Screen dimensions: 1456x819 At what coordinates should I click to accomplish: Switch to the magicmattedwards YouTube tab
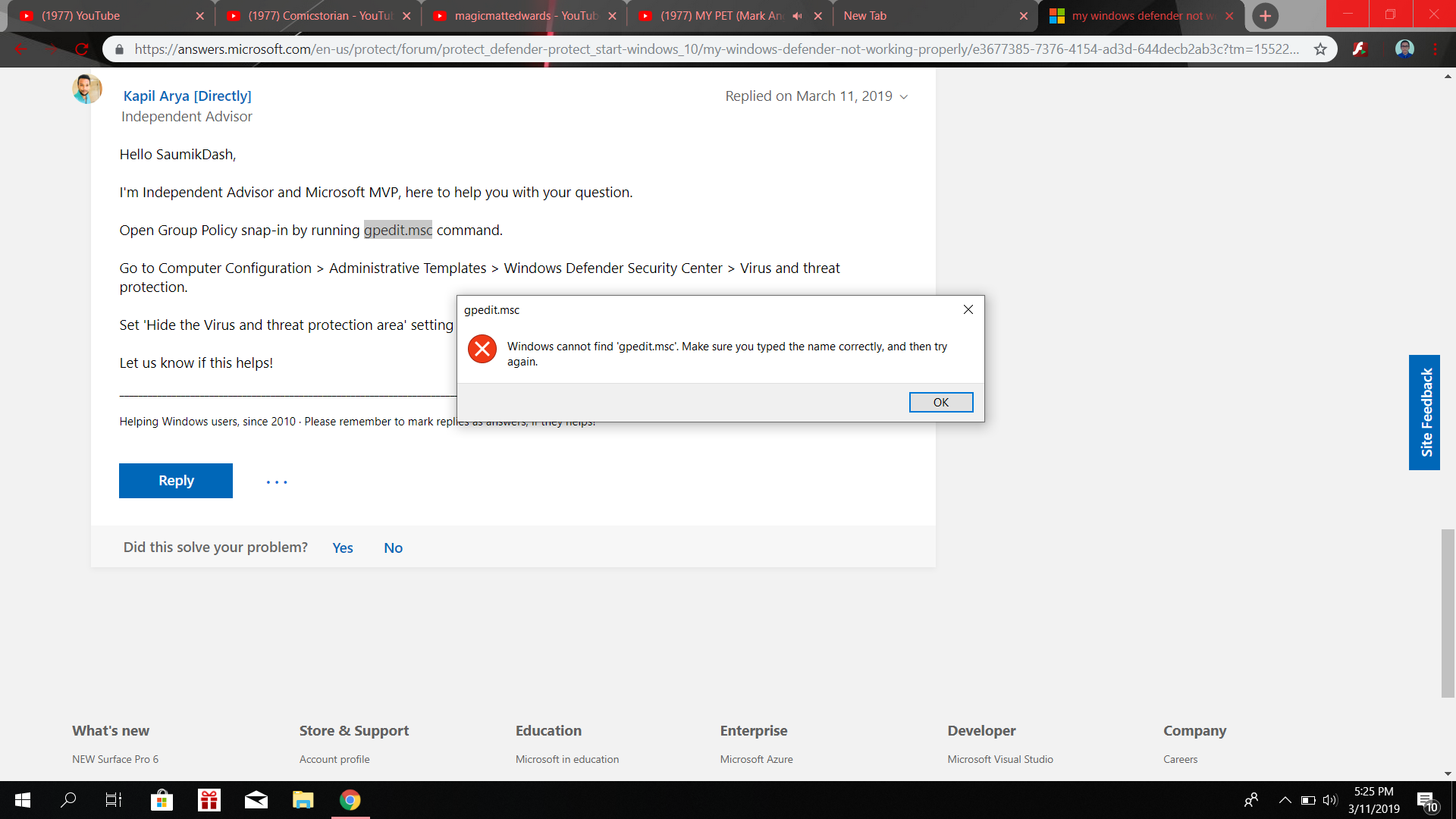click(525, 16)
